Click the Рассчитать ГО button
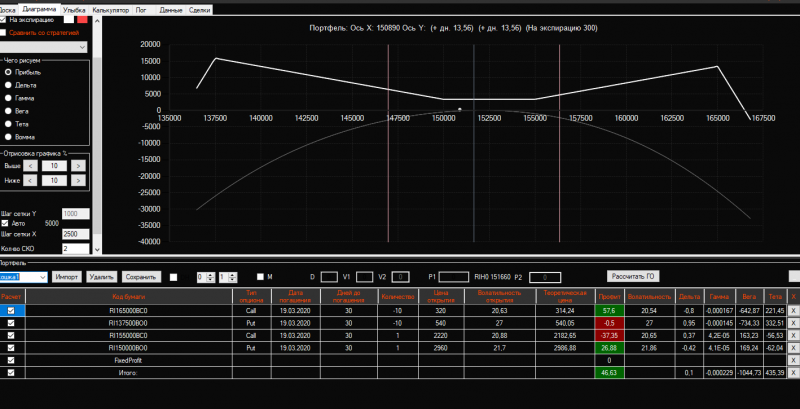The width and height of the screenshot is (800, 409). point(633,276)
